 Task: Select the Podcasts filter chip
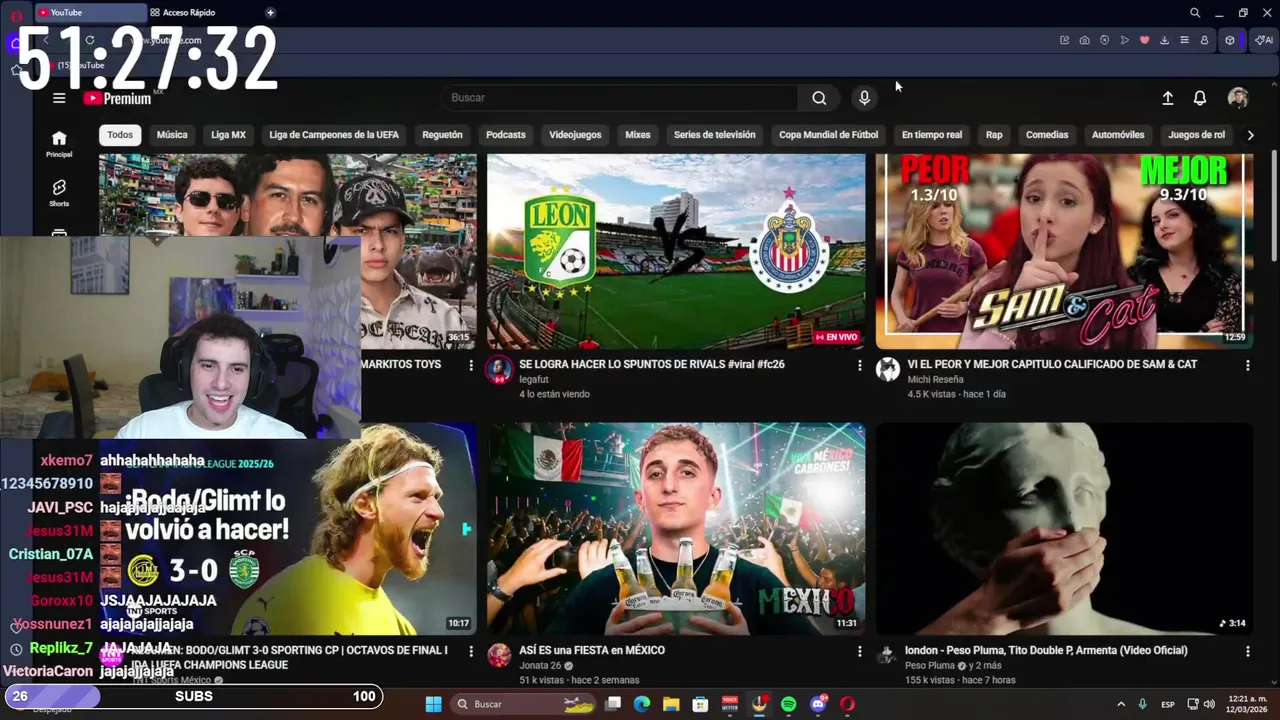(506, 135)
